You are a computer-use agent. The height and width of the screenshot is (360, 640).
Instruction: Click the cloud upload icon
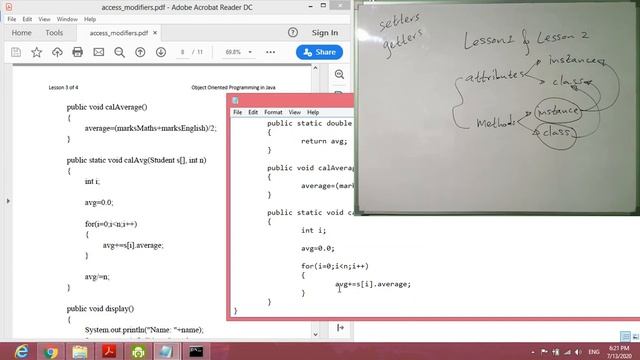(x=57, y=52)
